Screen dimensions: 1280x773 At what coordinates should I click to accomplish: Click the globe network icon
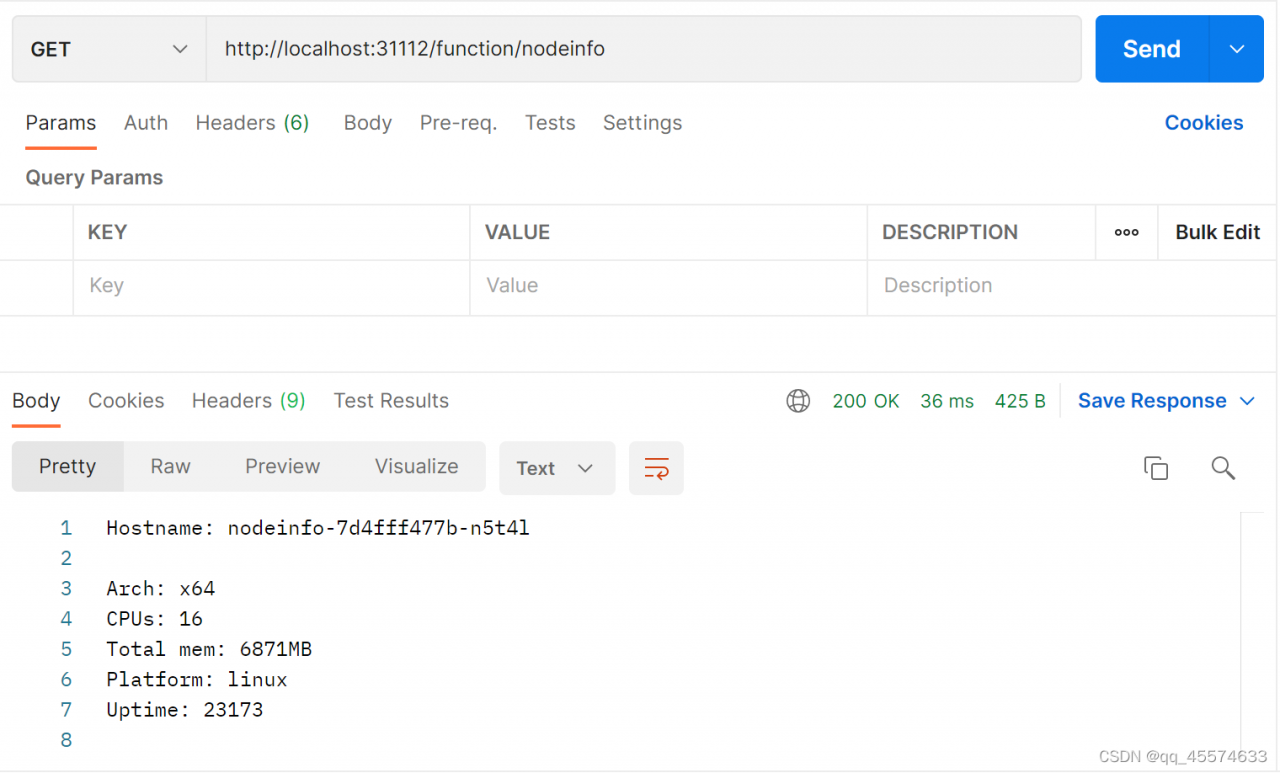pyautogui.click(x=798, y=401)
